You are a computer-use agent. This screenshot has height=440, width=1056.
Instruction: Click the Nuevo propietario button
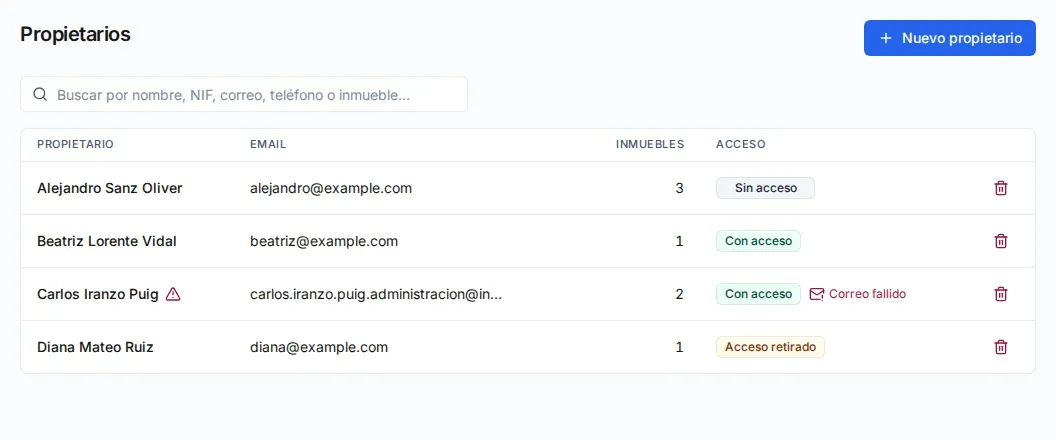coord(950,38)
